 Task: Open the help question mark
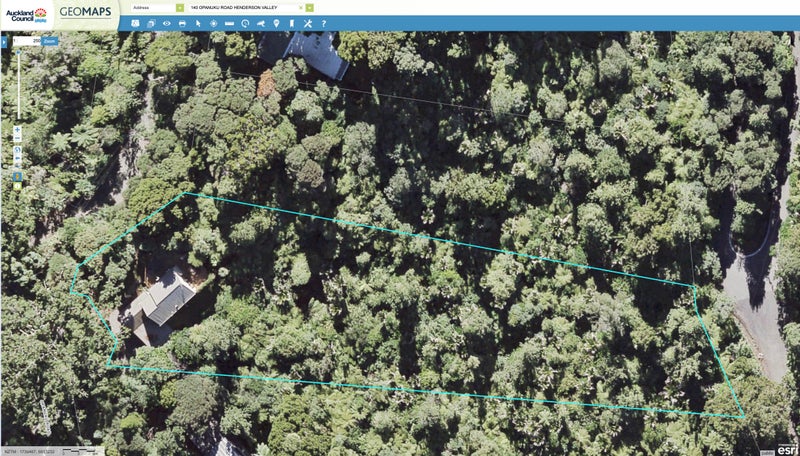click(x=323, y=23)
